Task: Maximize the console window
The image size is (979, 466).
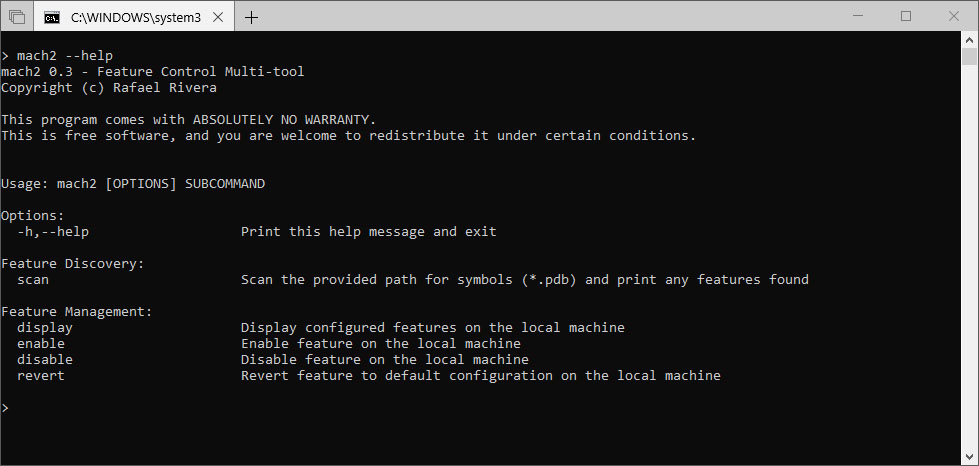Action: pyautogui.click(x=906, y=17)
